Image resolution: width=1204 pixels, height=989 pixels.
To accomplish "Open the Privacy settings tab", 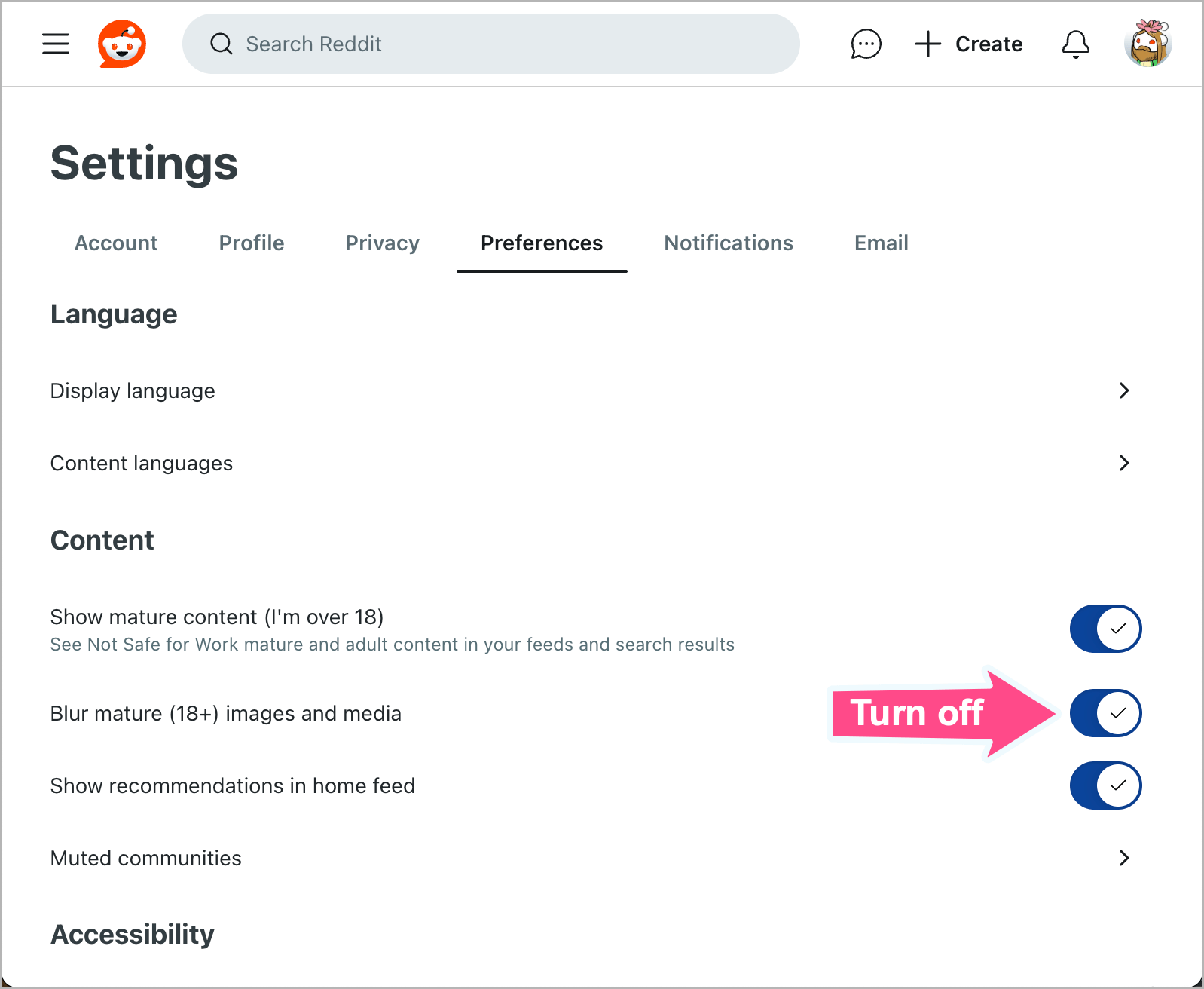I will click(382, 243).
